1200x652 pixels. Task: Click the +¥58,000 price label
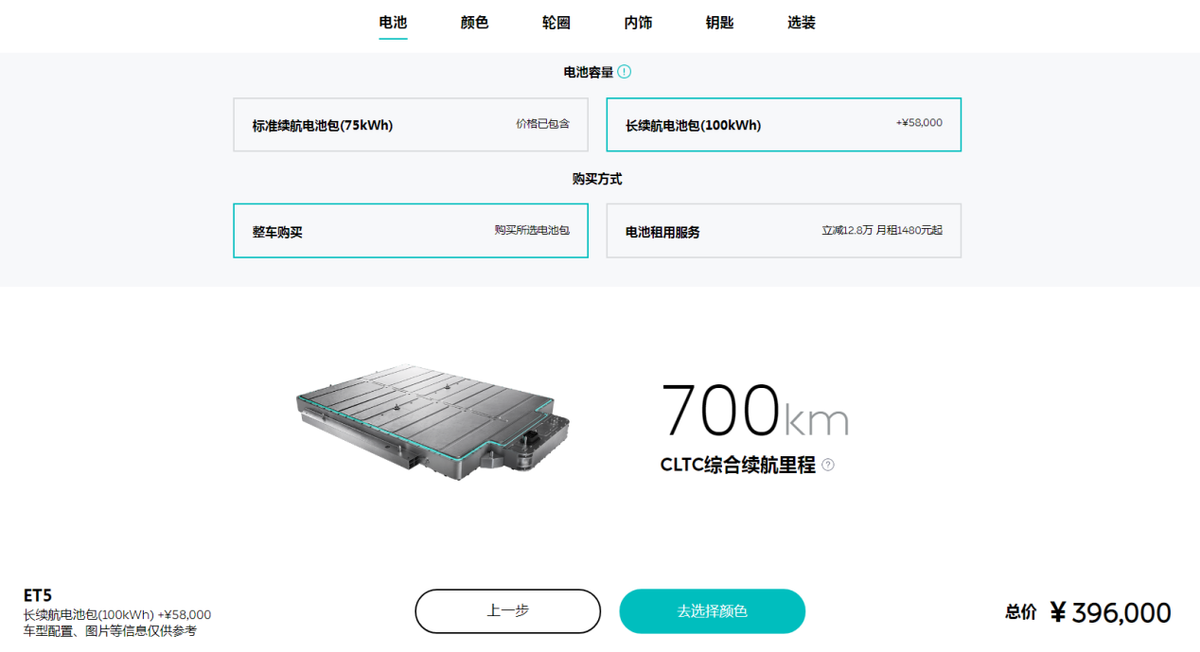919,122
